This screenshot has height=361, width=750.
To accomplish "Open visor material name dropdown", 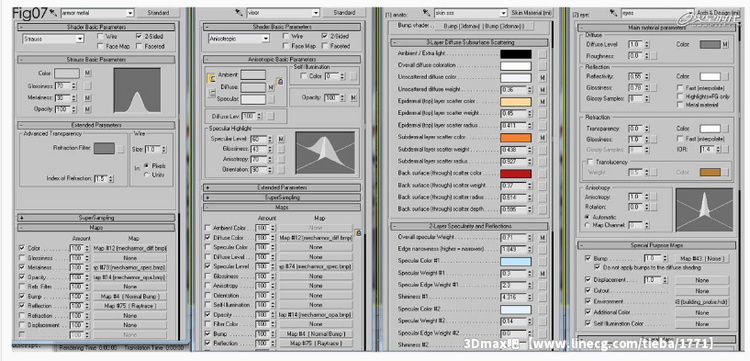I will tap(316, 13).
